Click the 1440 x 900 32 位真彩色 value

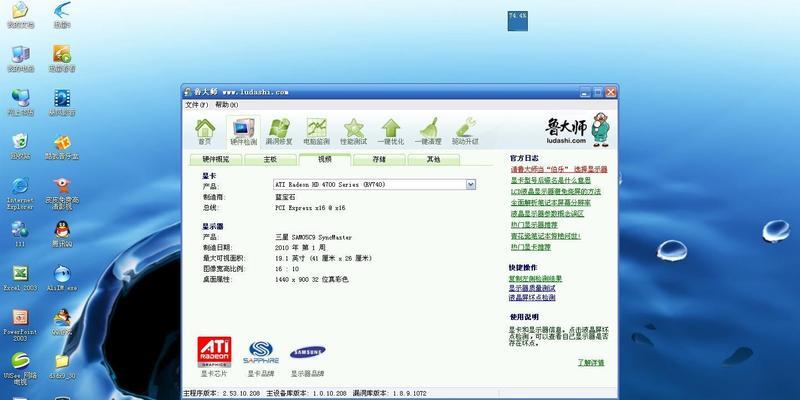coord(312,280)
